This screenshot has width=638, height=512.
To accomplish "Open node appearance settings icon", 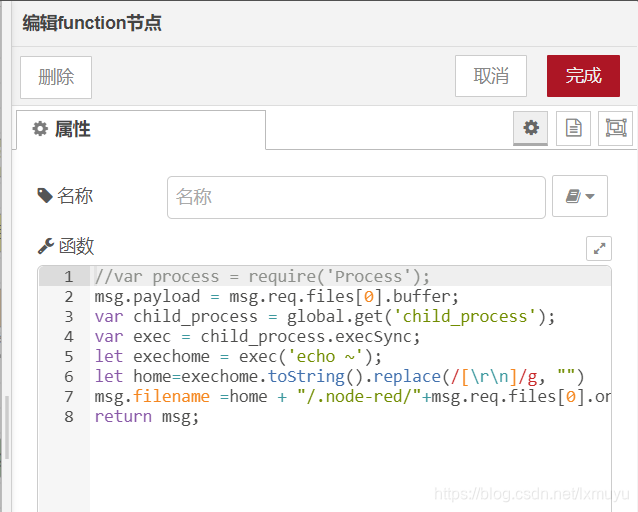I will tap(616, 128).
